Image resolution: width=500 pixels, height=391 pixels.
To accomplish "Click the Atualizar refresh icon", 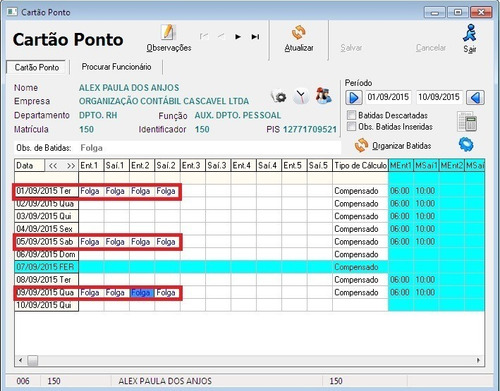I will tap(299, 32).
